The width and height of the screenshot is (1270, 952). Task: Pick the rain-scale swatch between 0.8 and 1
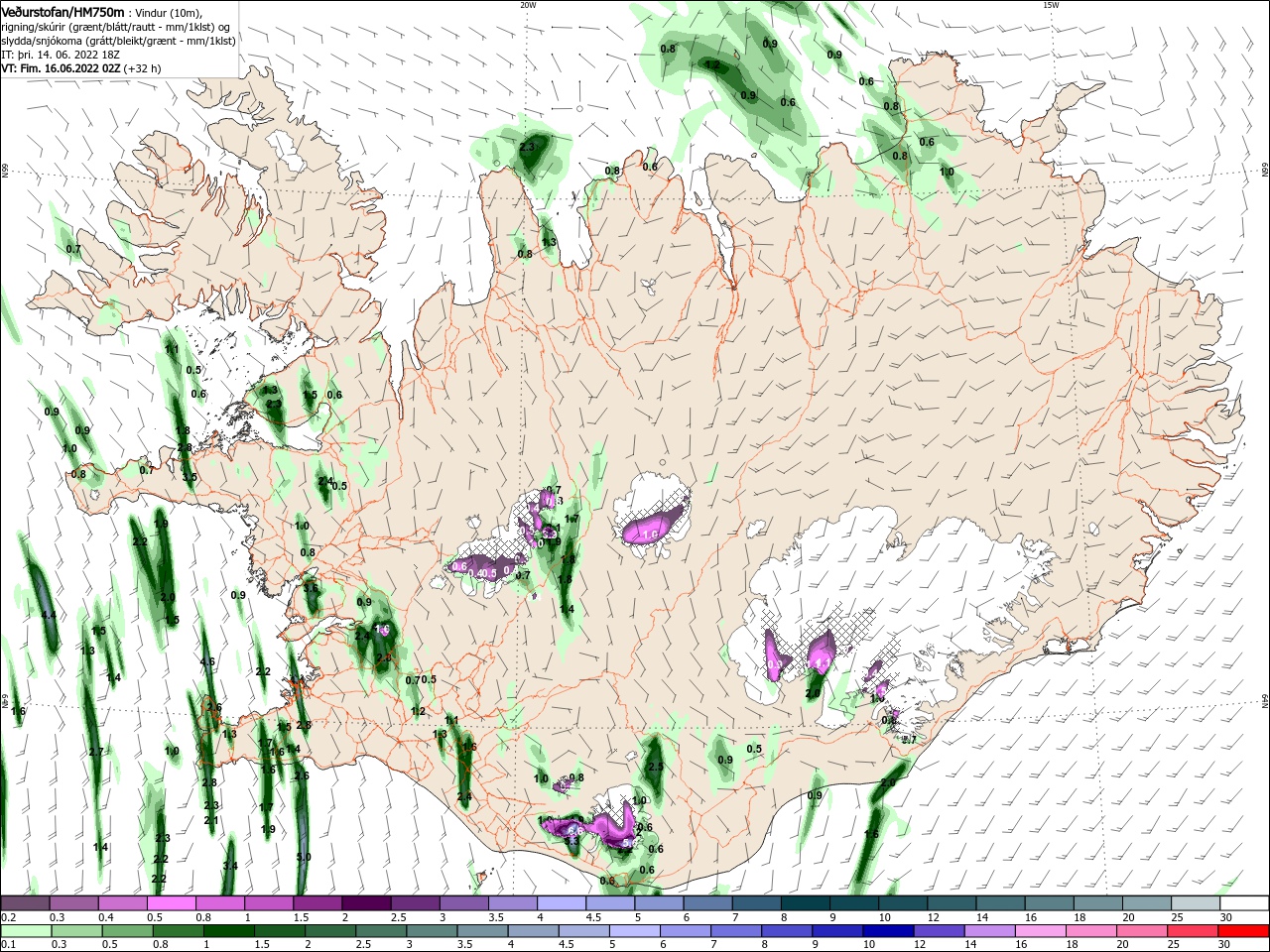point(179,931)
